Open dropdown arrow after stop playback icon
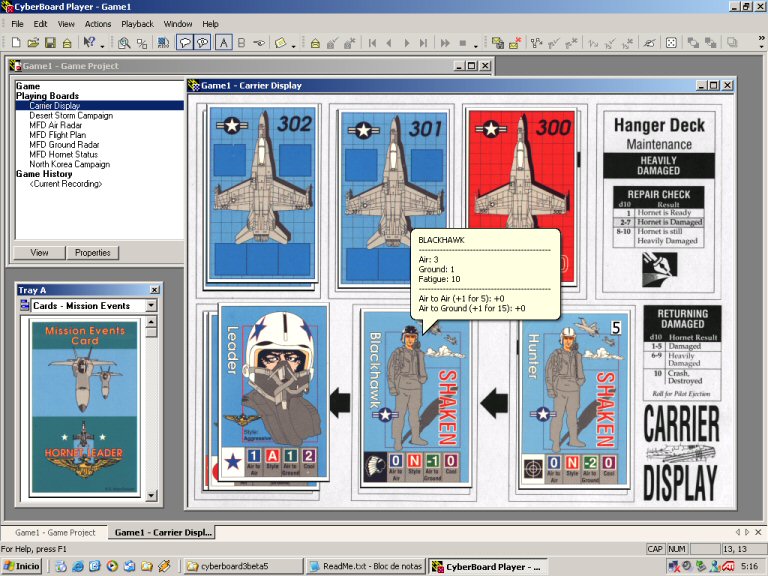 pos(476,46)
